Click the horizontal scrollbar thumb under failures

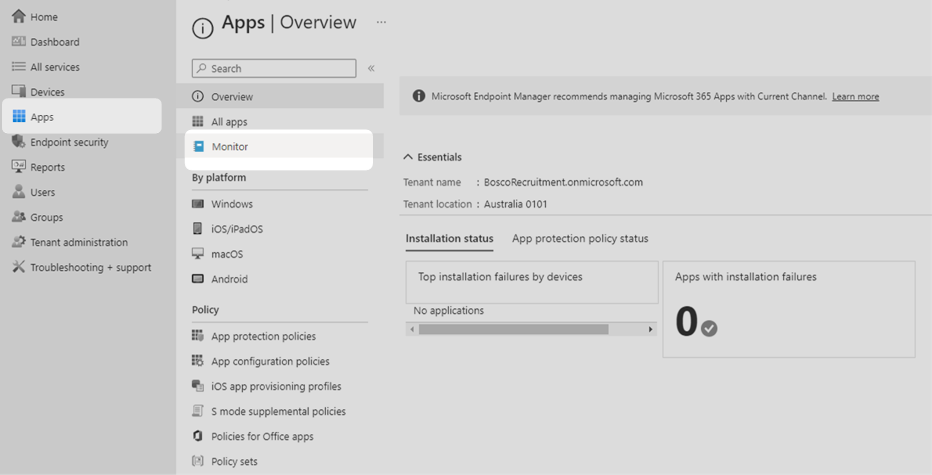[514, 329]
